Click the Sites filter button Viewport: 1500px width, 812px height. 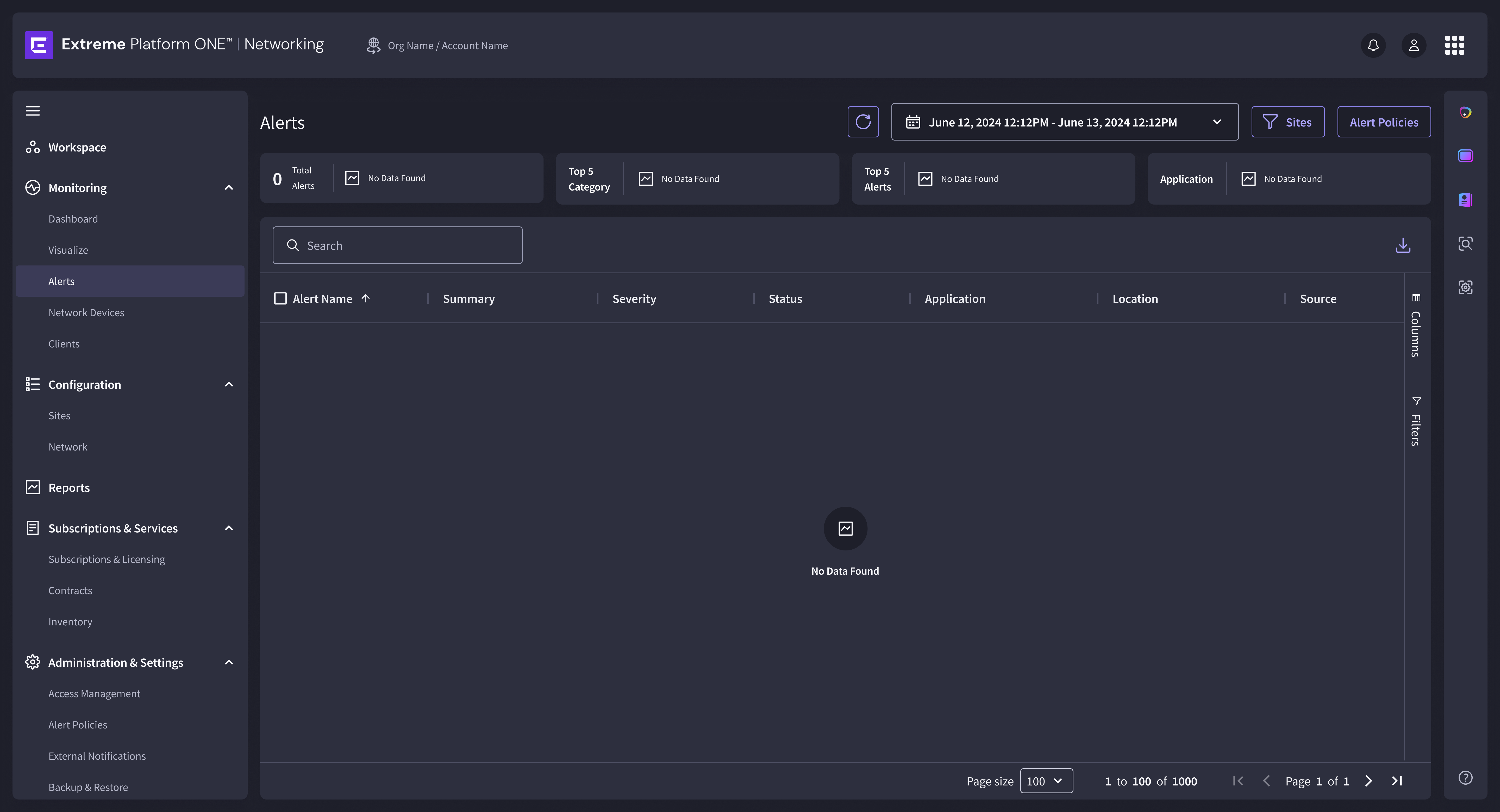1287,122
